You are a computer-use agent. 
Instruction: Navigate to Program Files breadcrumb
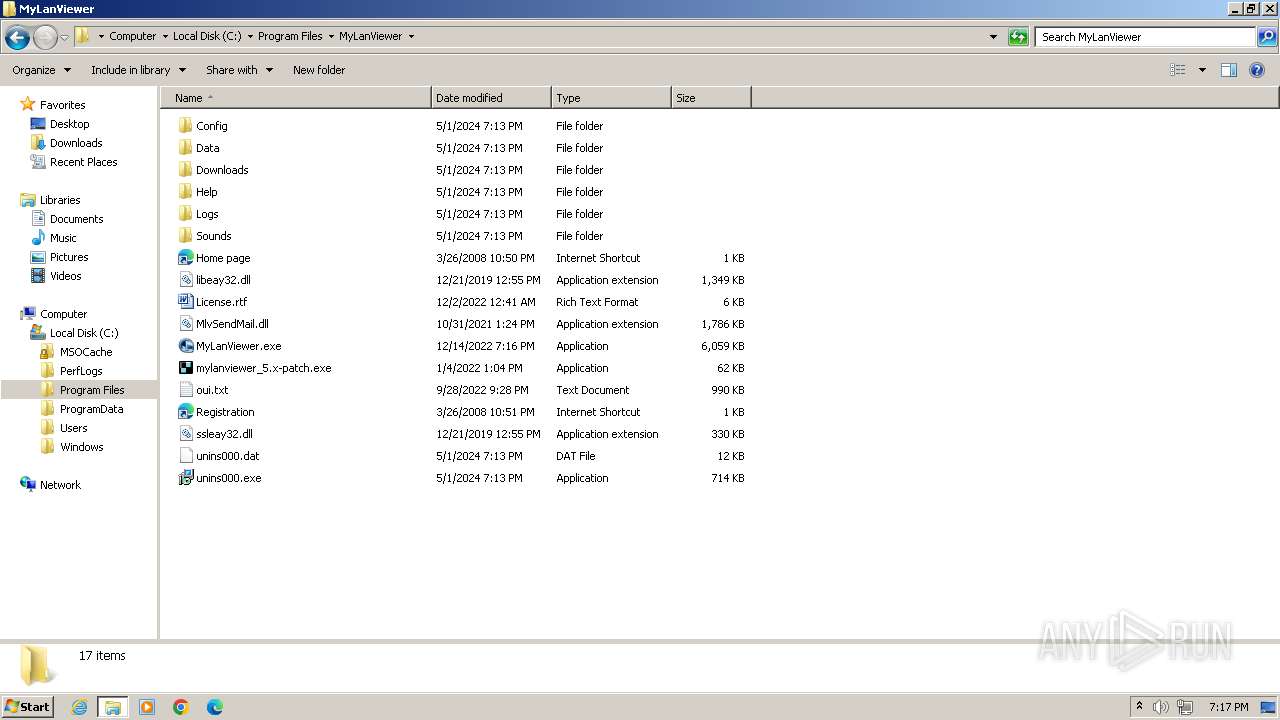point(290,36)
